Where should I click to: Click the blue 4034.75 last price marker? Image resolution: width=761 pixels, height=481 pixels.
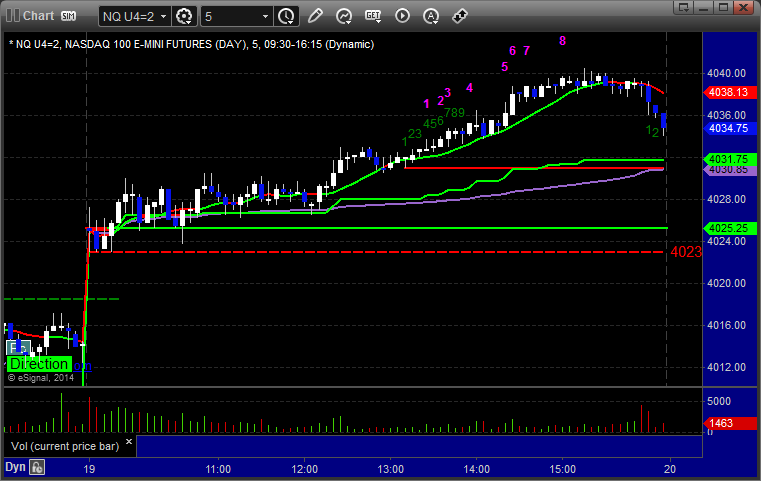[729, 128]
